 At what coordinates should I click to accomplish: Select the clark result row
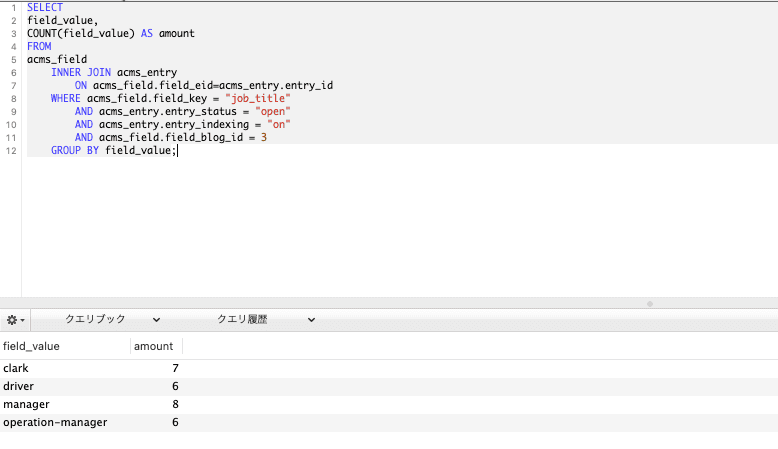[x=389, y=368]
